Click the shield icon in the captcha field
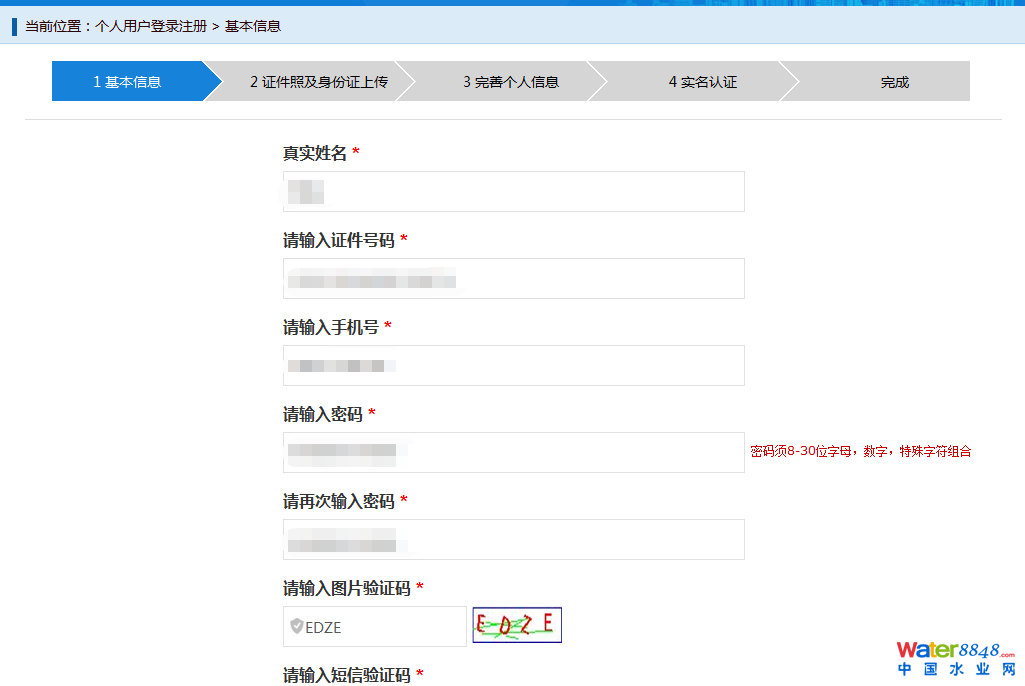 296,627
